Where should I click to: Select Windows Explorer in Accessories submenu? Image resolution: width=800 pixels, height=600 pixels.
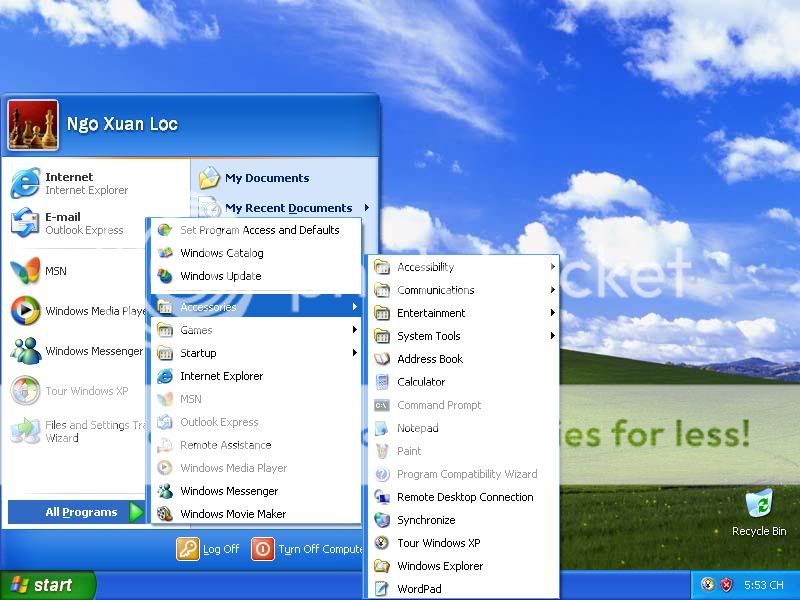point(463,566)
